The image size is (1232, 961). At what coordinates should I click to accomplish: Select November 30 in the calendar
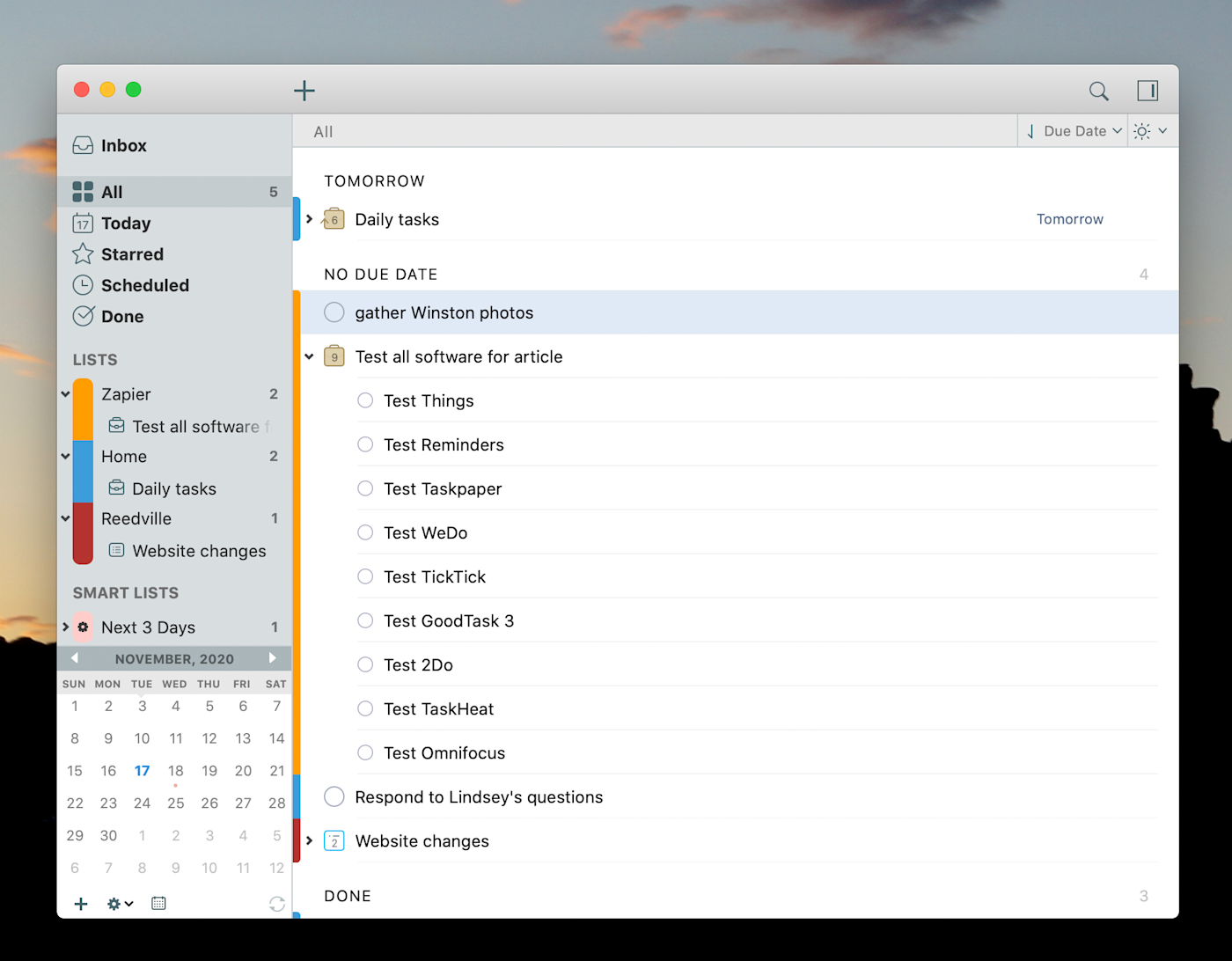pyautogui.click(x=108, y=835)
